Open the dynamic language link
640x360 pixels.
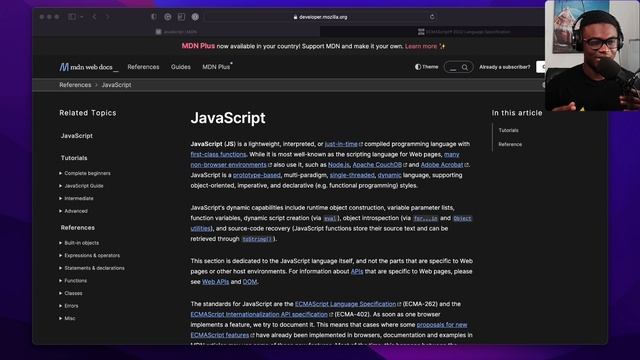[x=389, y=175]
